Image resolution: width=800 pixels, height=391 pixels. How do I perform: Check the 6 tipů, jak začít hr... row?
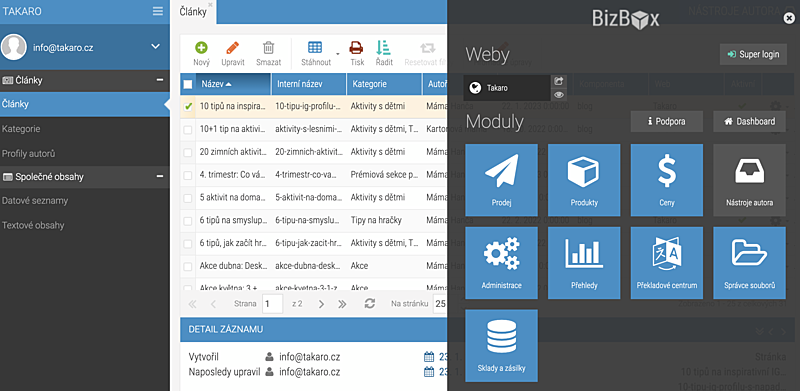click(x=188, y=243)
